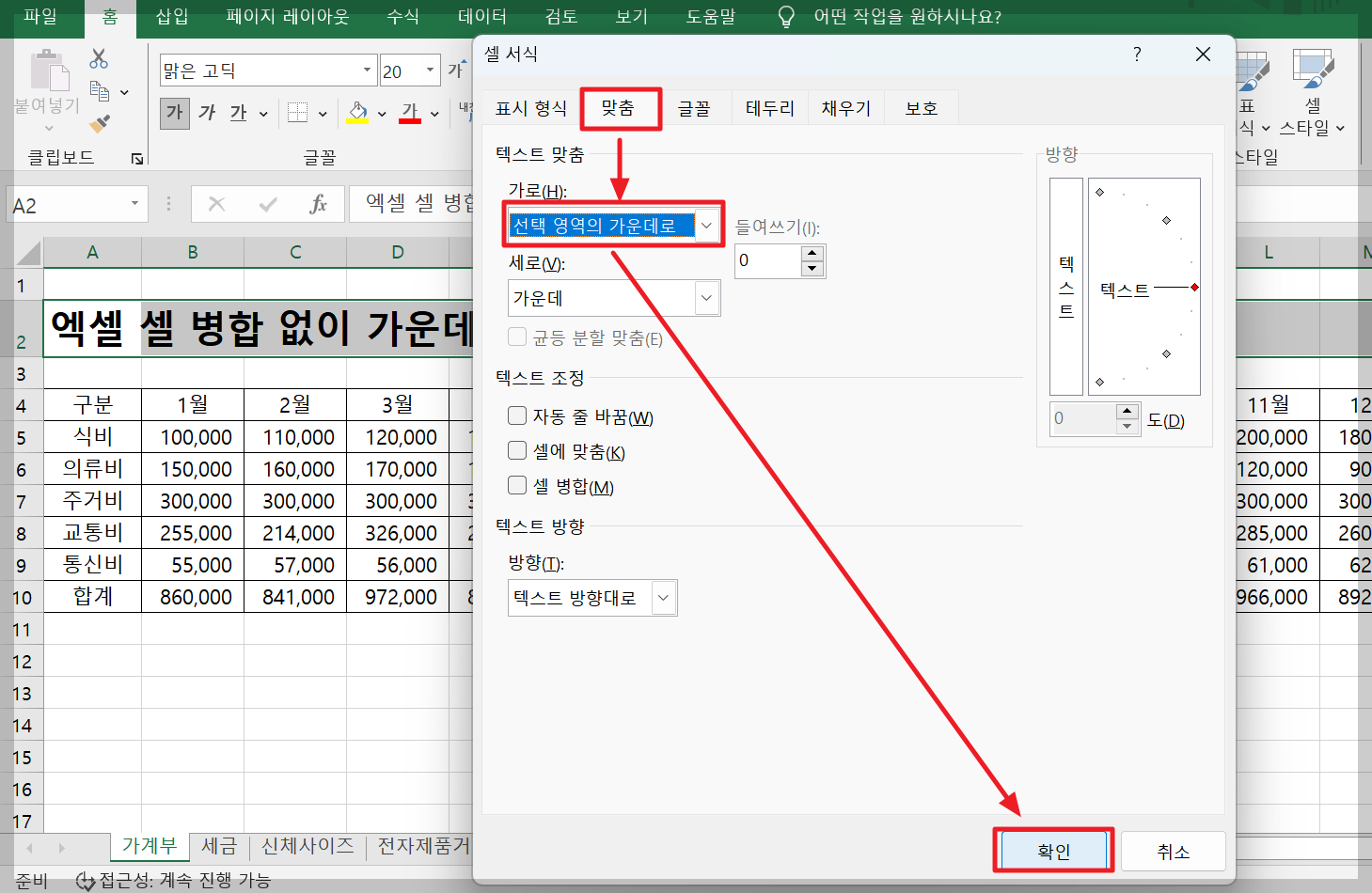This screenshot has height=893, width=1372.
Task: Enable the 자동 줄 바꿈 checkbox
Action: (517, 415)
